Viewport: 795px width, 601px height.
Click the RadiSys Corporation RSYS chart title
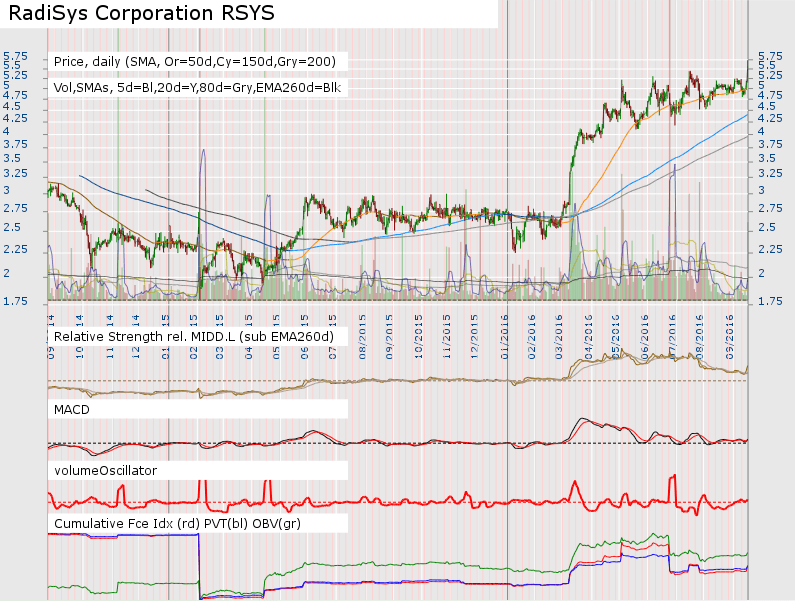(138, 14)
